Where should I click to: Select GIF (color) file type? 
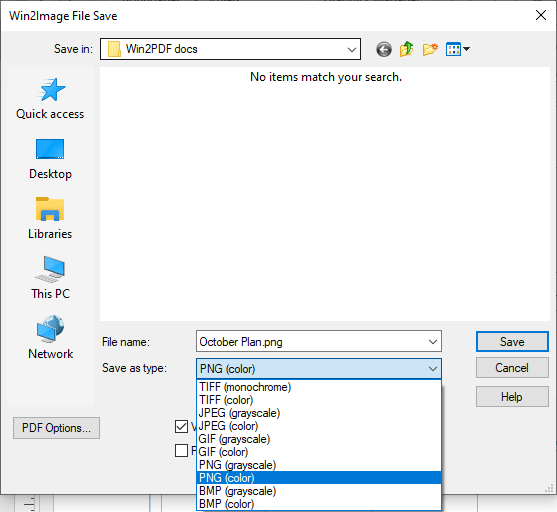(x=319, y=452)
